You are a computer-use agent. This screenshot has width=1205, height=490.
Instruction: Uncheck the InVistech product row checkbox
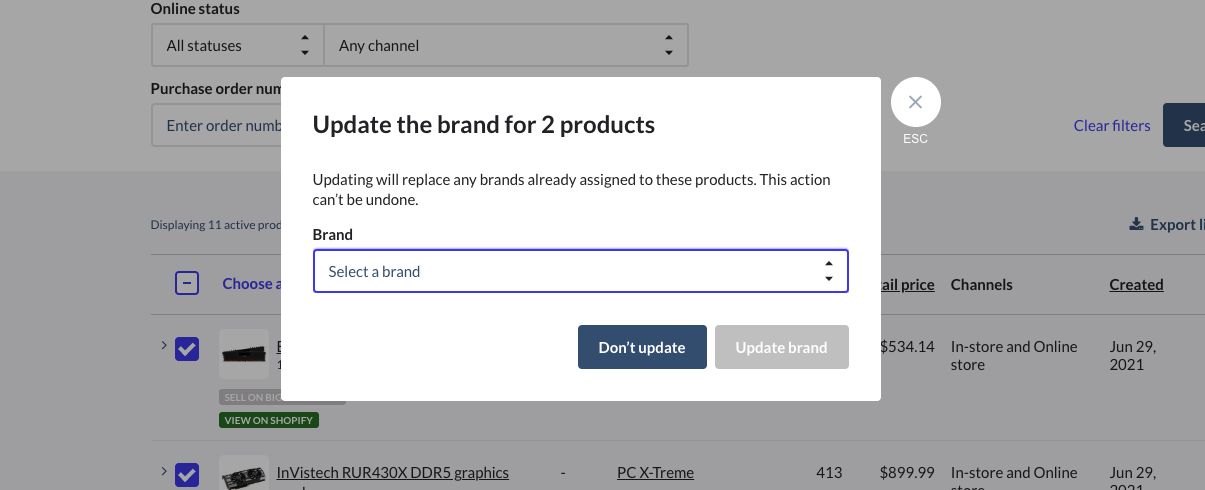tap(187, 473)
